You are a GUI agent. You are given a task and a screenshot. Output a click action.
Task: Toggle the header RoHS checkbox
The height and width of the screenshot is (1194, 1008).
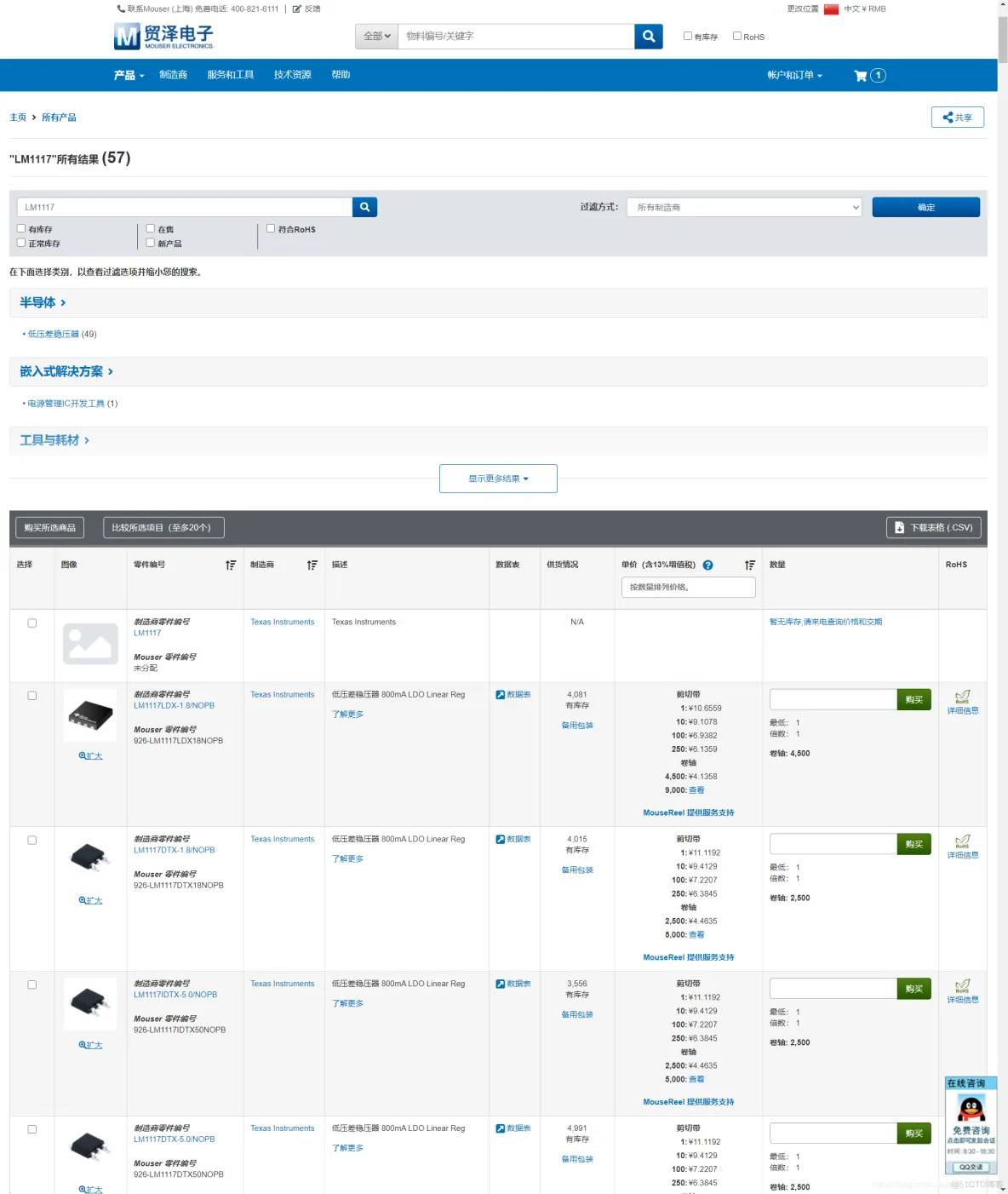(x=737, y=36)
